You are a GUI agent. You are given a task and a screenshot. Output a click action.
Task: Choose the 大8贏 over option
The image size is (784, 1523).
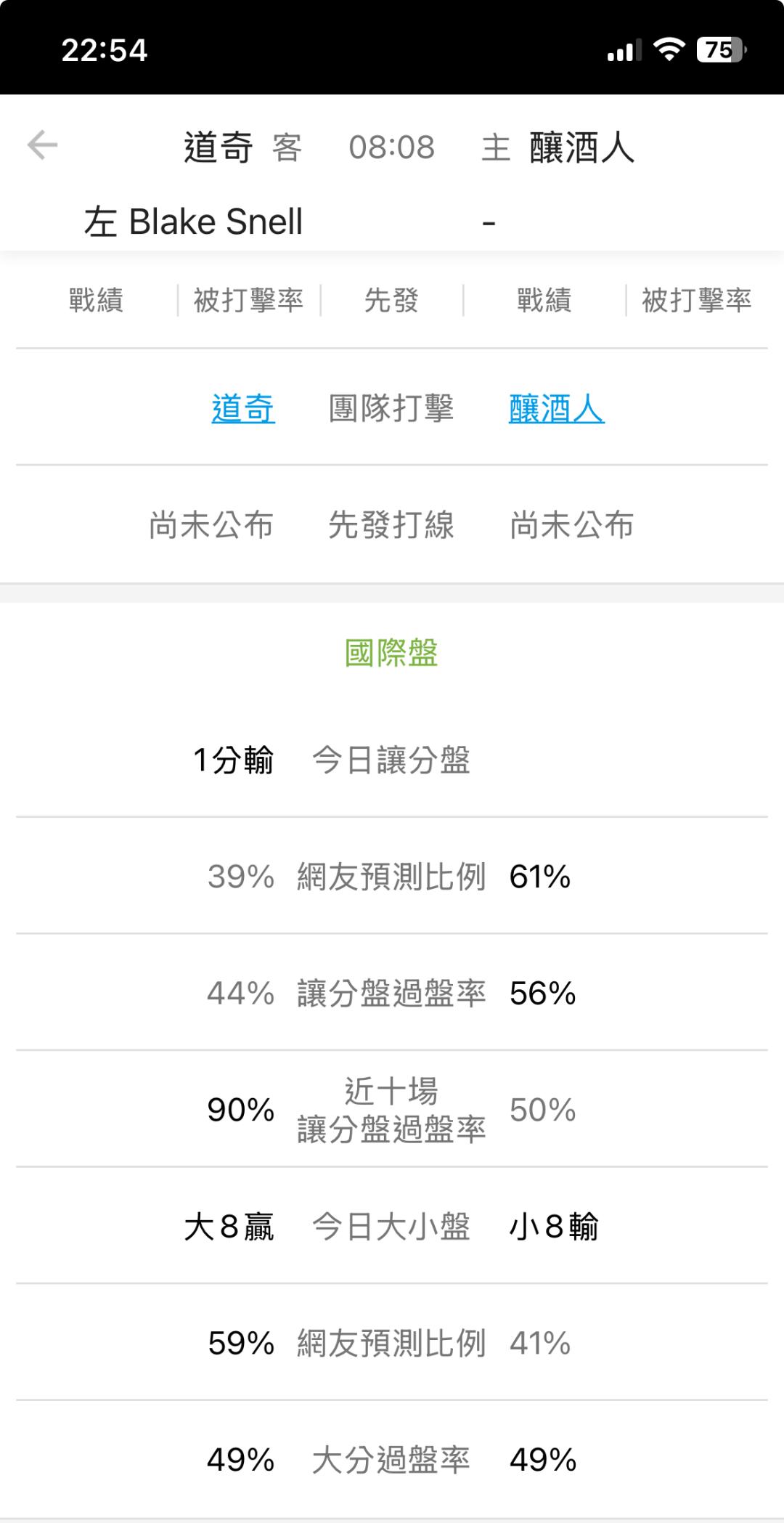229,1227
